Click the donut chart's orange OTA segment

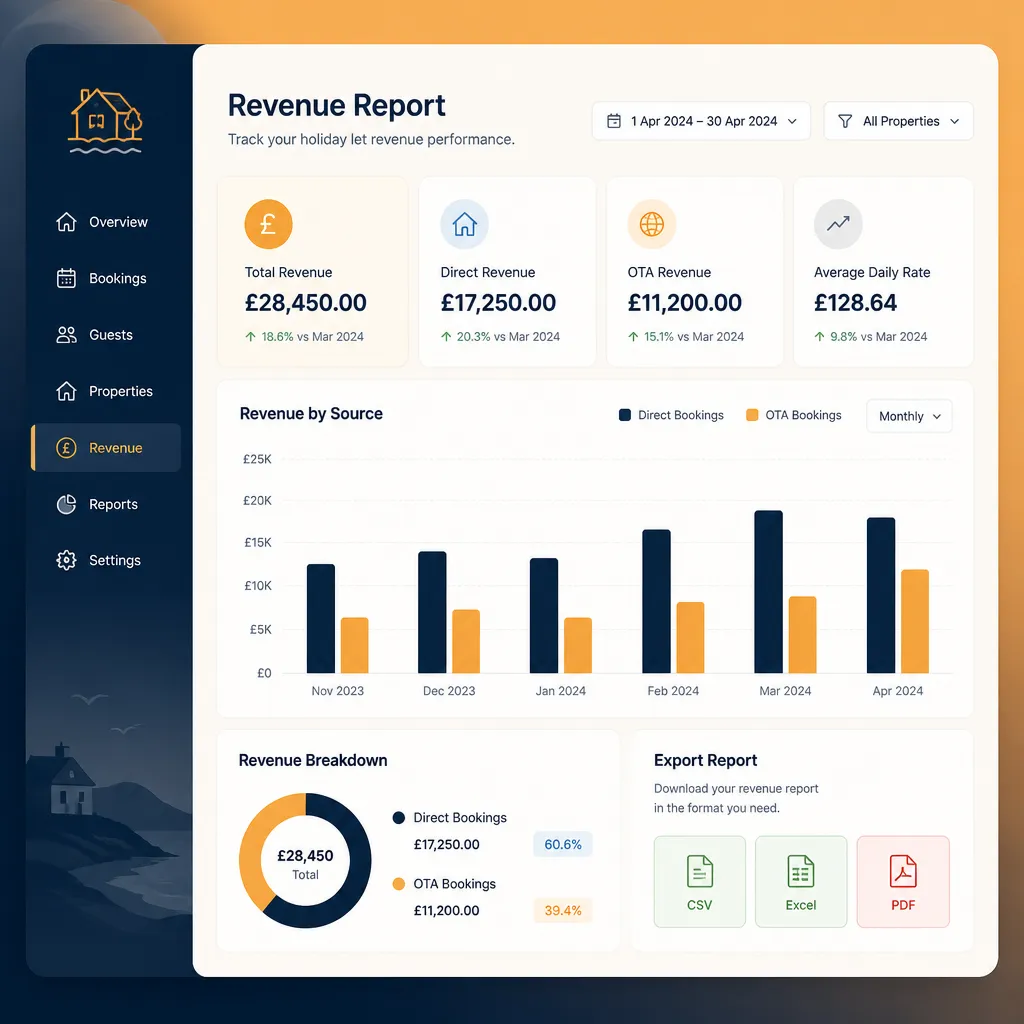click(x=251, y=849)
